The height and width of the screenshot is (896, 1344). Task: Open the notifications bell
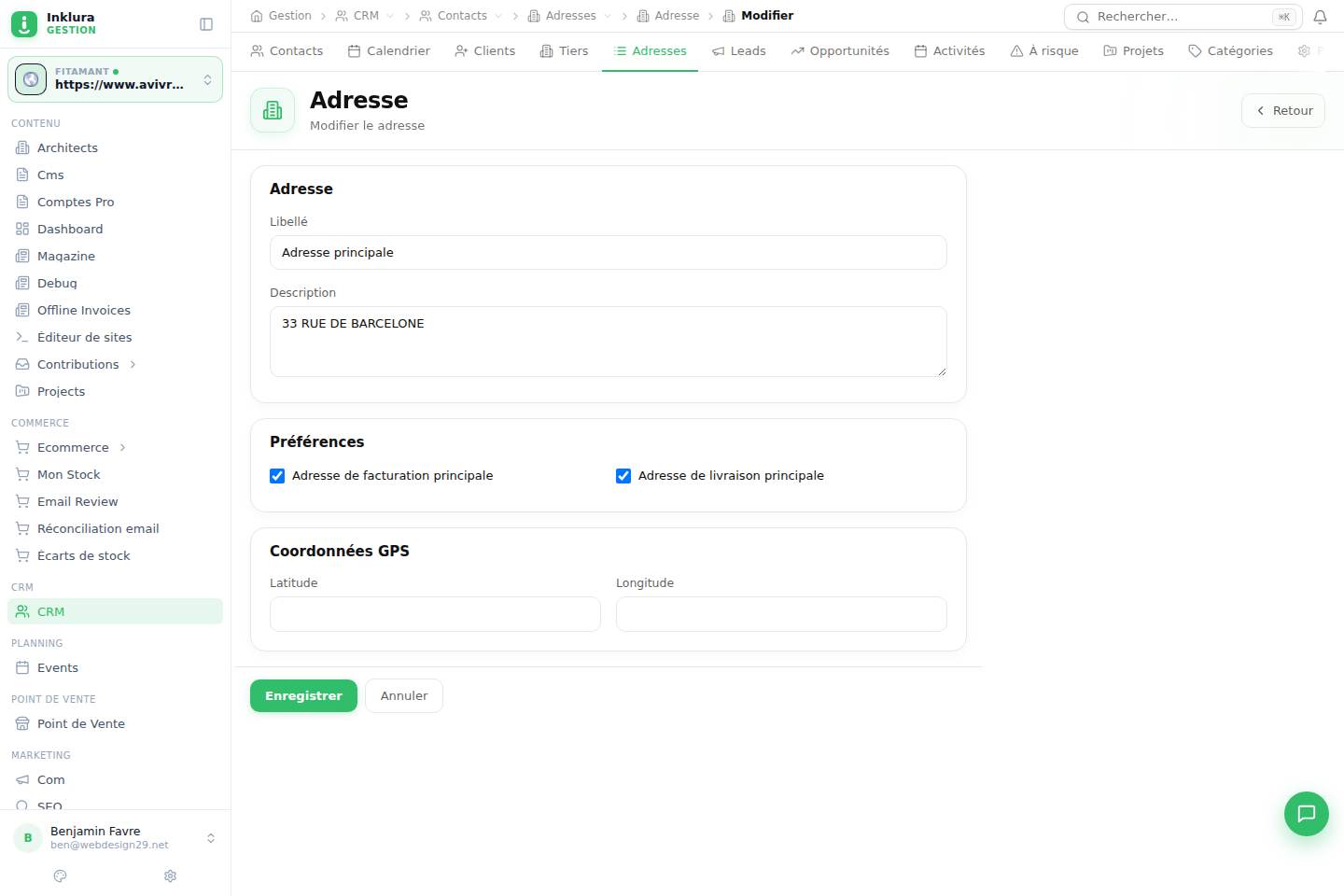pos(1320,17)
